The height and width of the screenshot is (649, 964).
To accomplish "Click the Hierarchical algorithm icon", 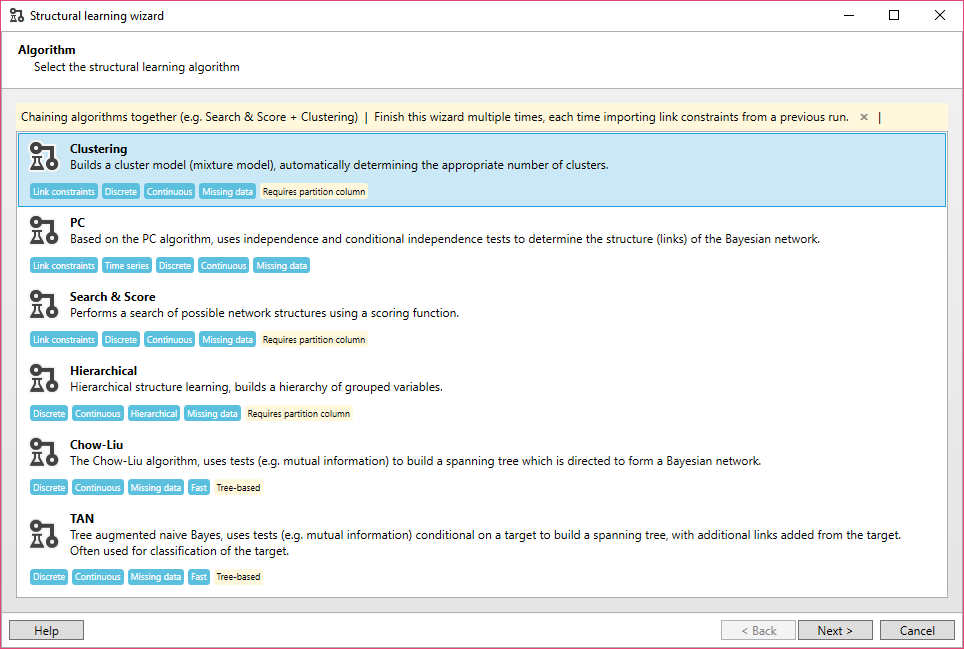I will click(x=42, y=379).
